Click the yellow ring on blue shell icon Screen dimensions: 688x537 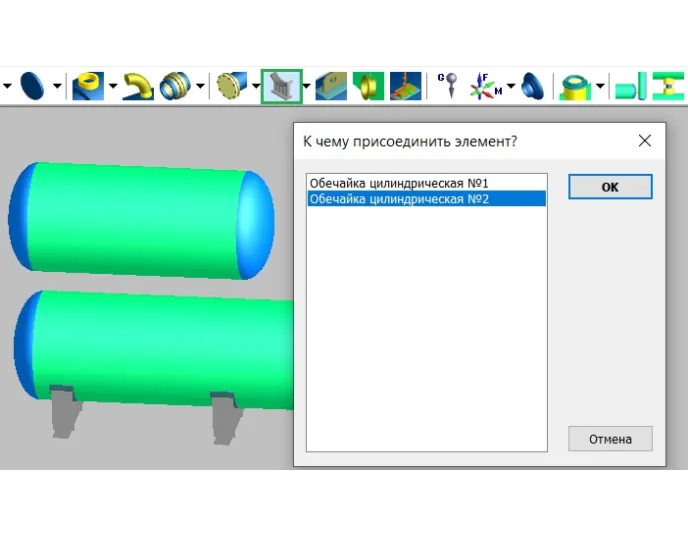88,86
